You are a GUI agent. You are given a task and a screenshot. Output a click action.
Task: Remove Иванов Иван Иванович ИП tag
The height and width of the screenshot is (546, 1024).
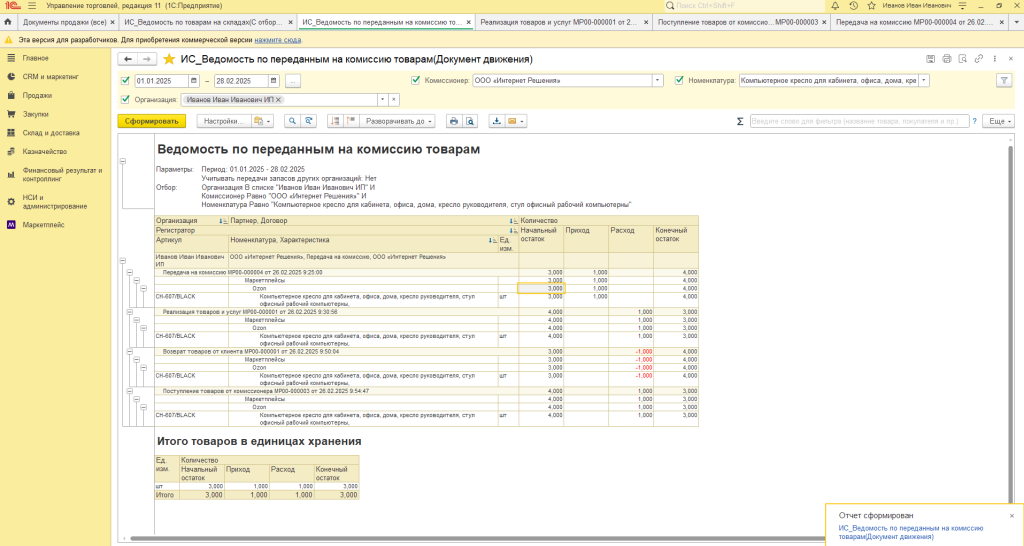(278, 100)
